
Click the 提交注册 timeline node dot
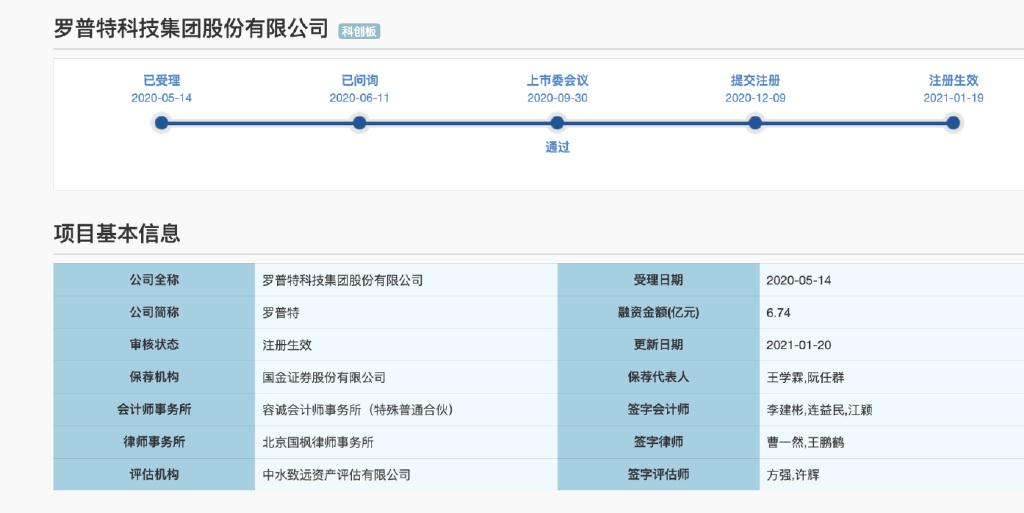coord(755,123)
